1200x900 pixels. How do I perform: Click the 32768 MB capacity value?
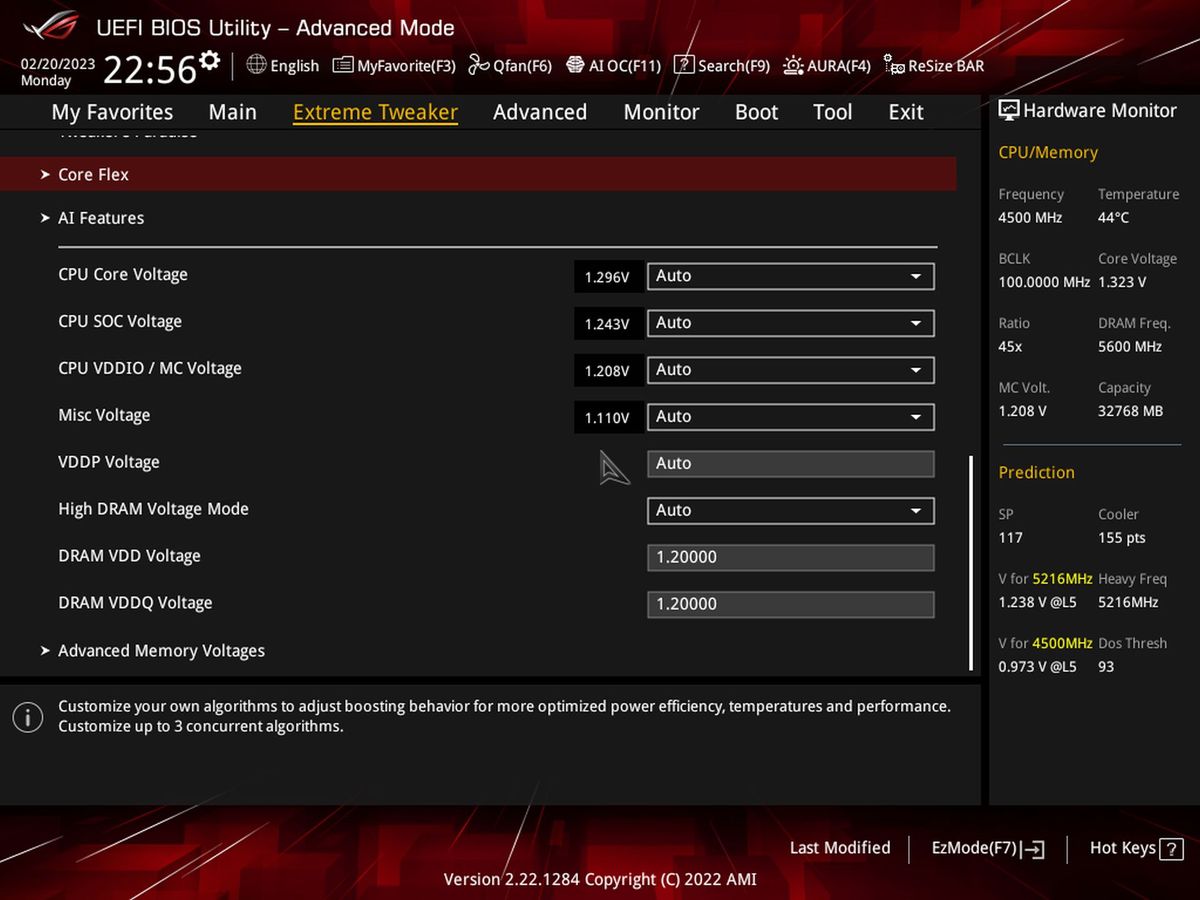[x=1131, y=411]
